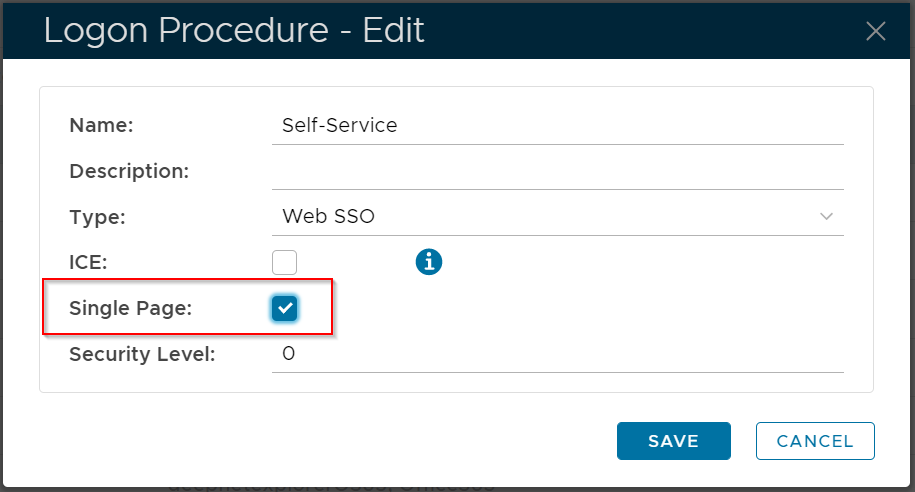Click the "Type:" label text
The width and height of the screenshot is (915, 492).
coord(97,217)
